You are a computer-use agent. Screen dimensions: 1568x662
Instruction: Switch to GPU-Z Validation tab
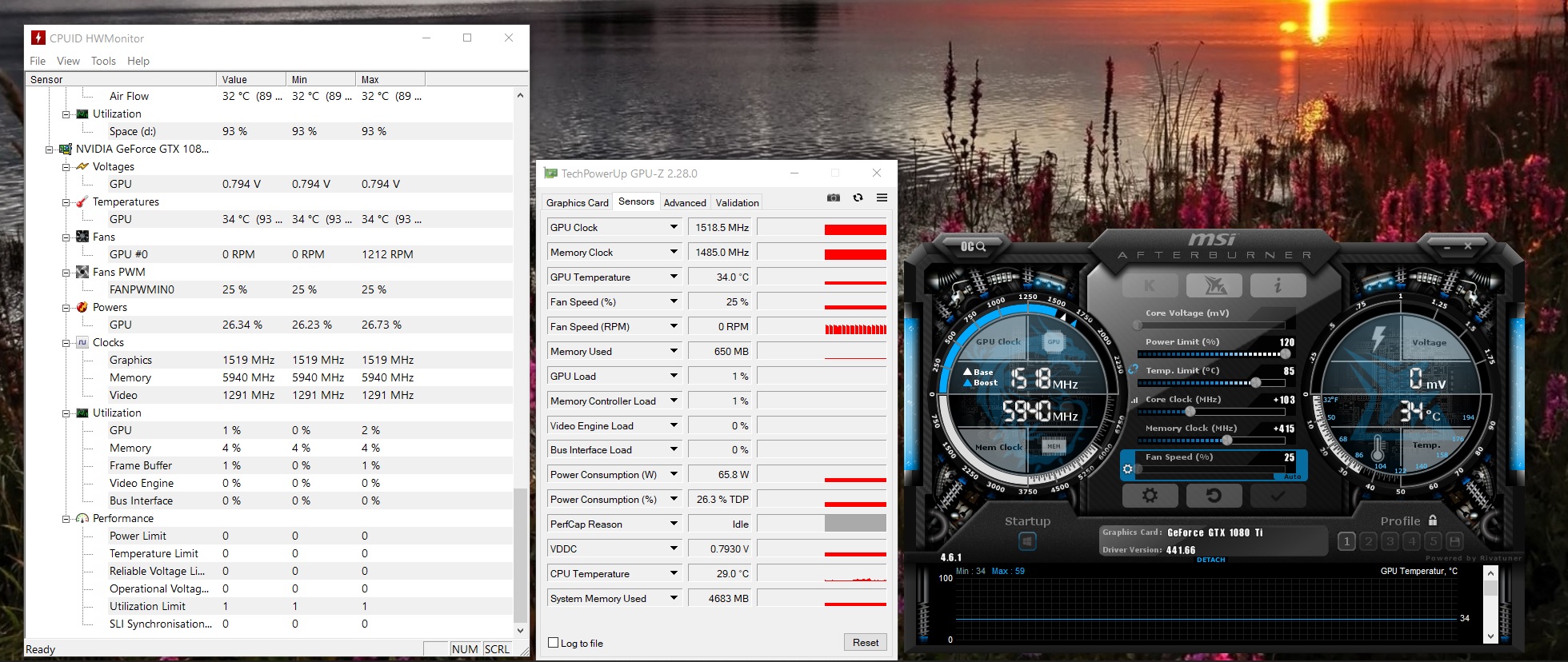tap(737, 203)
